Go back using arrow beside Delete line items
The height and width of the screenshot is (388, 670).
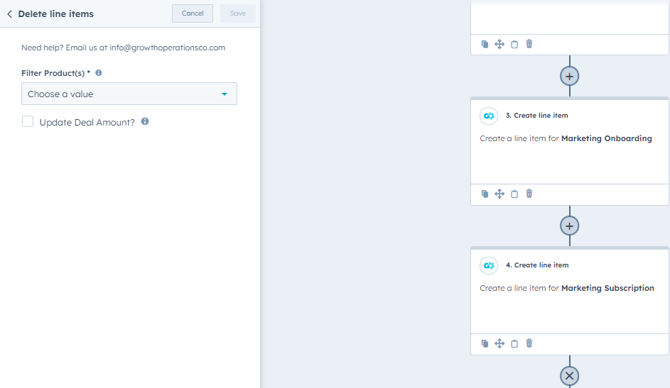9,14
